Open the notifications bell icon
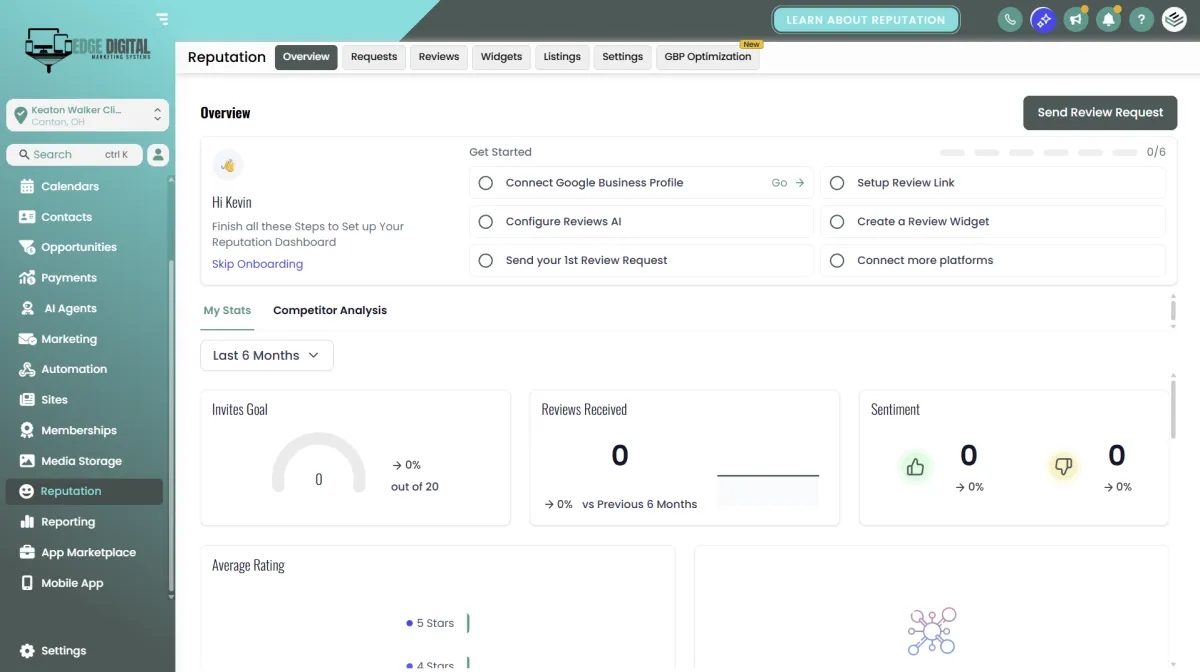This screenshot has width=1200, height=672. point(1107,19)
